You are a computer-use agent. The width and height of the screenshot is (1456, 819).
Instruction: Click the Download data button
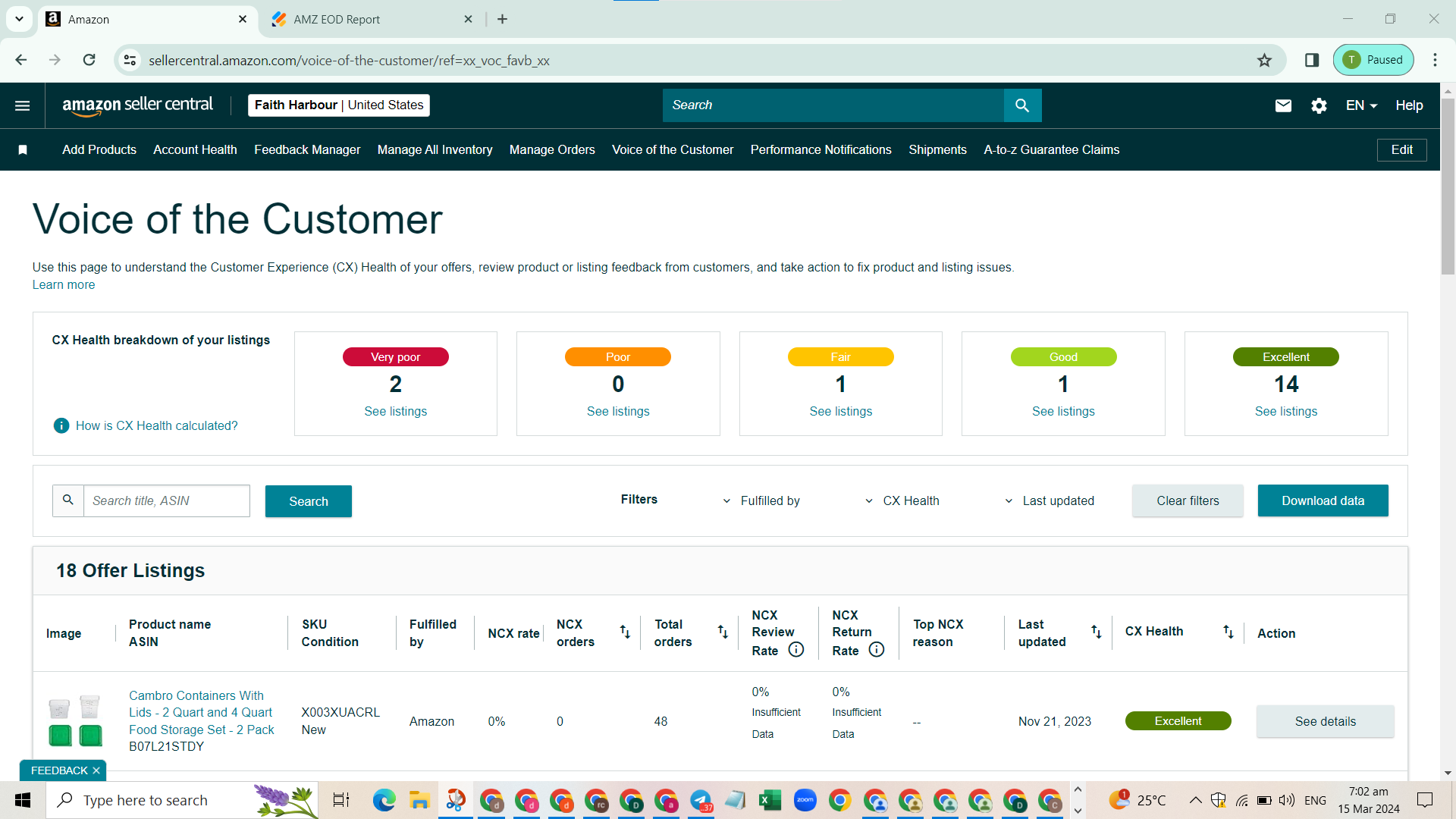(1323, 500)
